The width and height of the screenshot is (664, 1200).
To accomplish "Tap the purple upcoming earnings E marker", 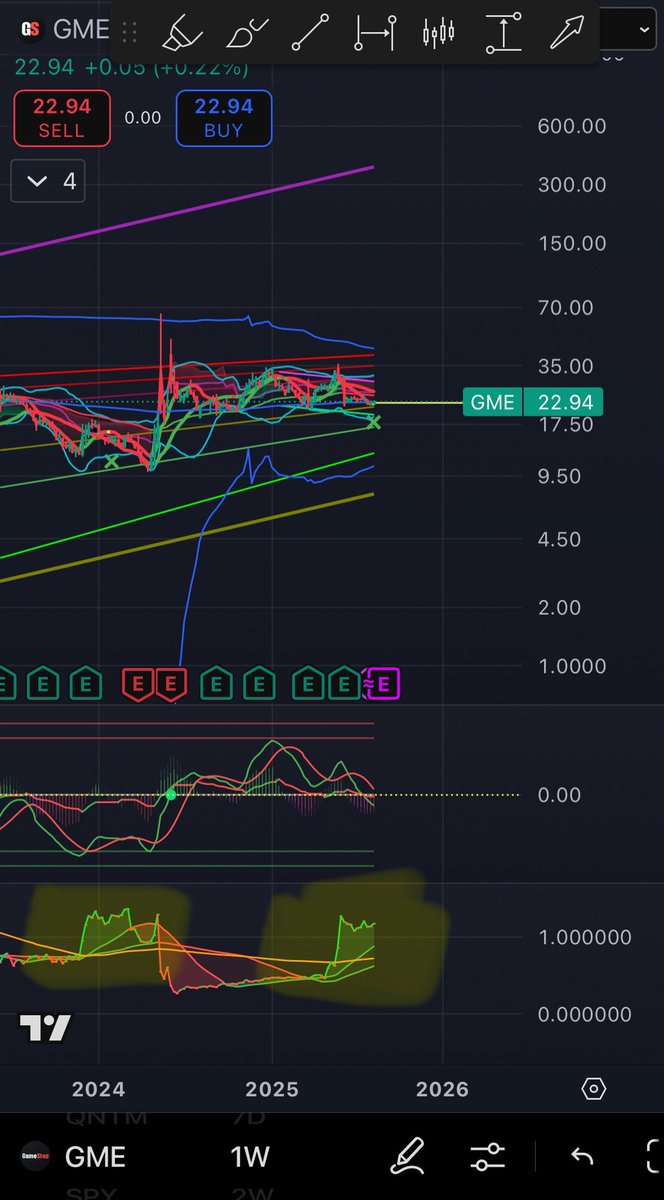I will click(385, 685).
